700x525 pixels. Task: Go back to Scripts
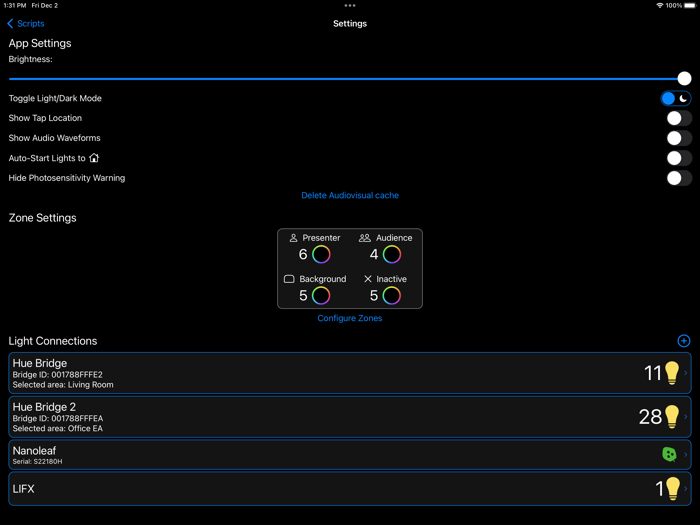[26, 24]
